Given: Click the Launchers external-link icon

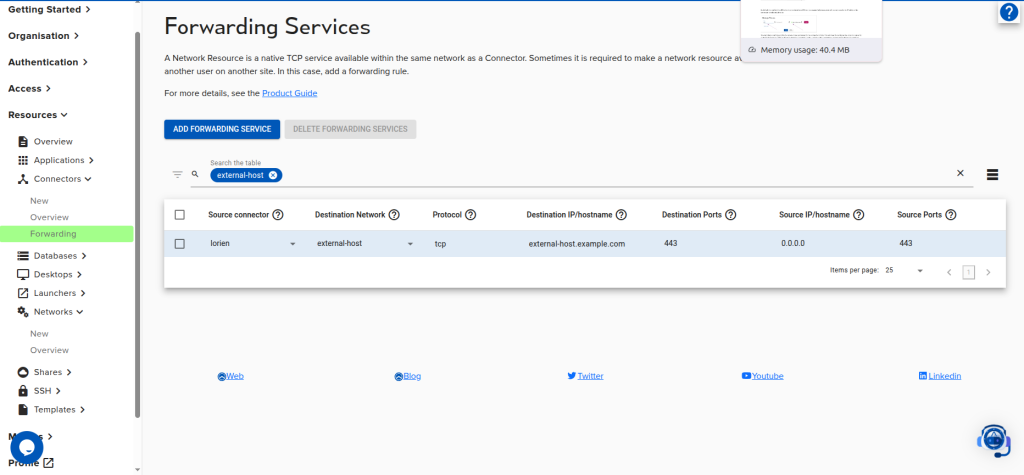Looking at the screenshot, I should (x=23, y=293).
